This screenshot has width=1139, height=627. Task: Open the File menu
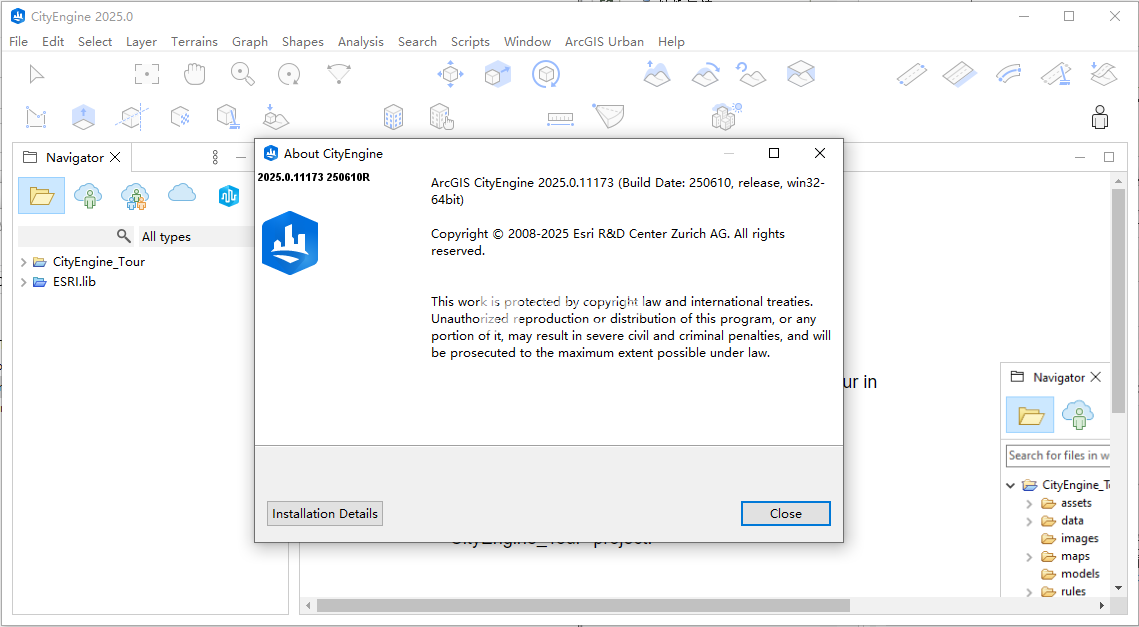click(18, 41)
